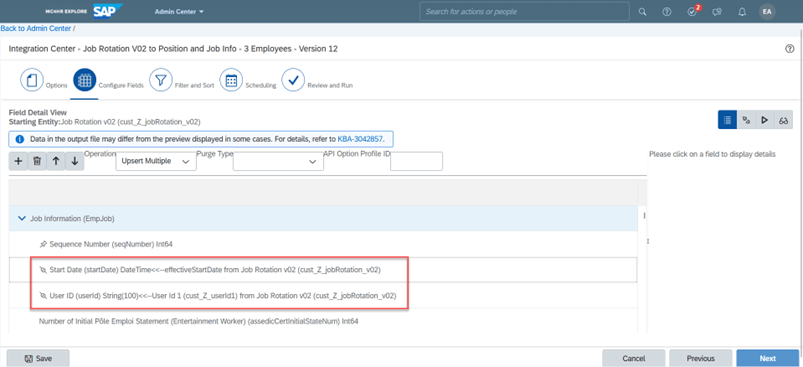Select the Start Date (startDate) field row
803x367 pixels.
(x=323, y=270)
